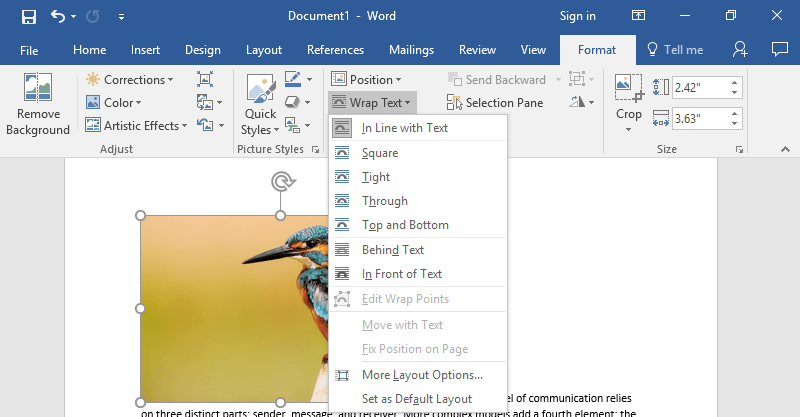The width and height of the screenshot is (800, 417).
Task: Switch to the Layout ribbon tab
Action: pyautogui.click(x=264, y=50)
